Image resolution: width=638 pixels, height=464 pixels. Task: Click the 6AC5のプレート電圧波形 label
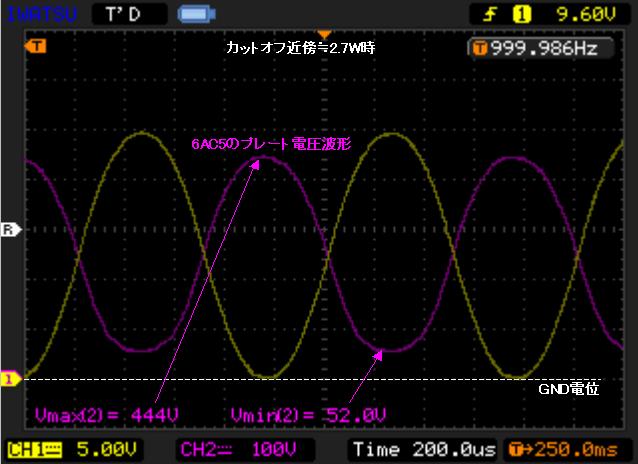coord(271,144)
